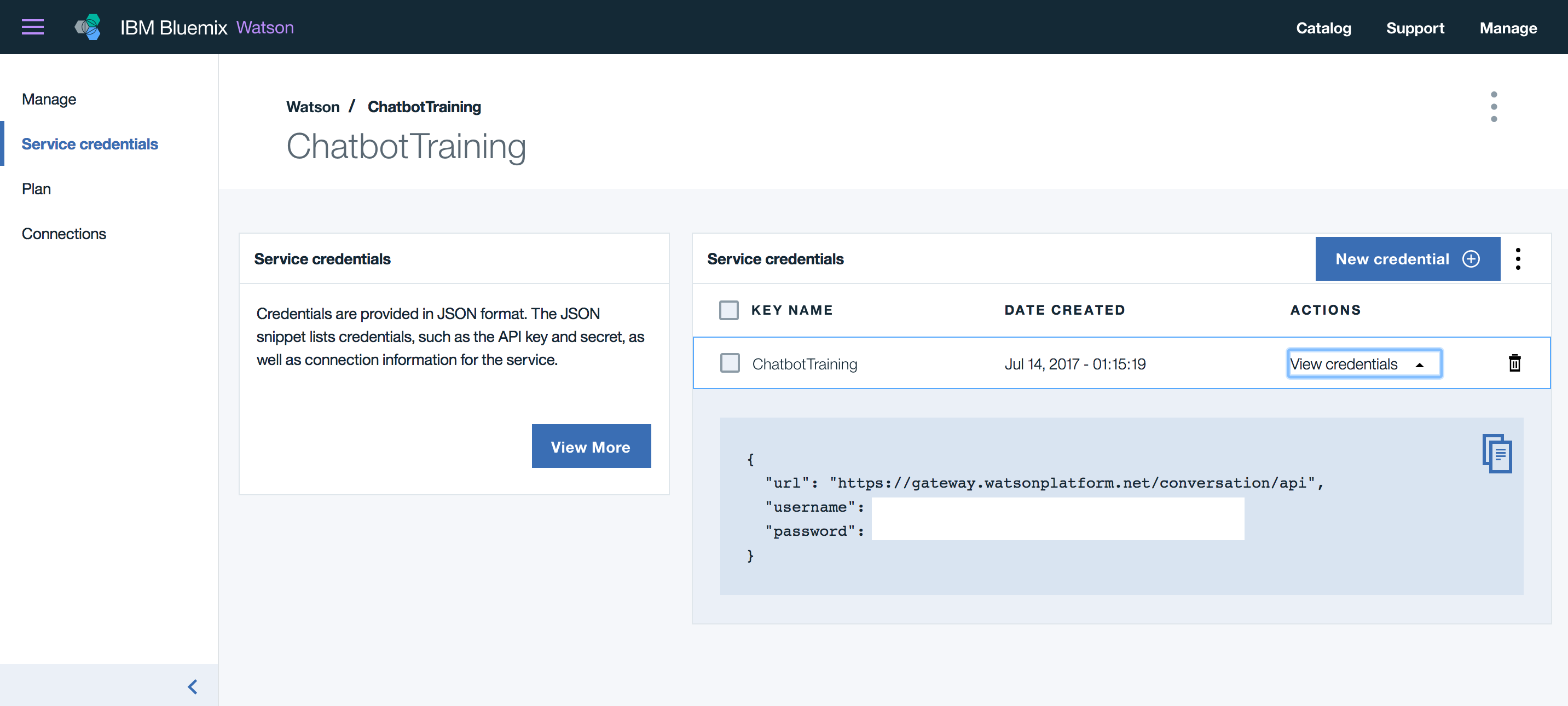
Task: Click the IBM Bluemix hexagon logo
Action: pos(88,27)
